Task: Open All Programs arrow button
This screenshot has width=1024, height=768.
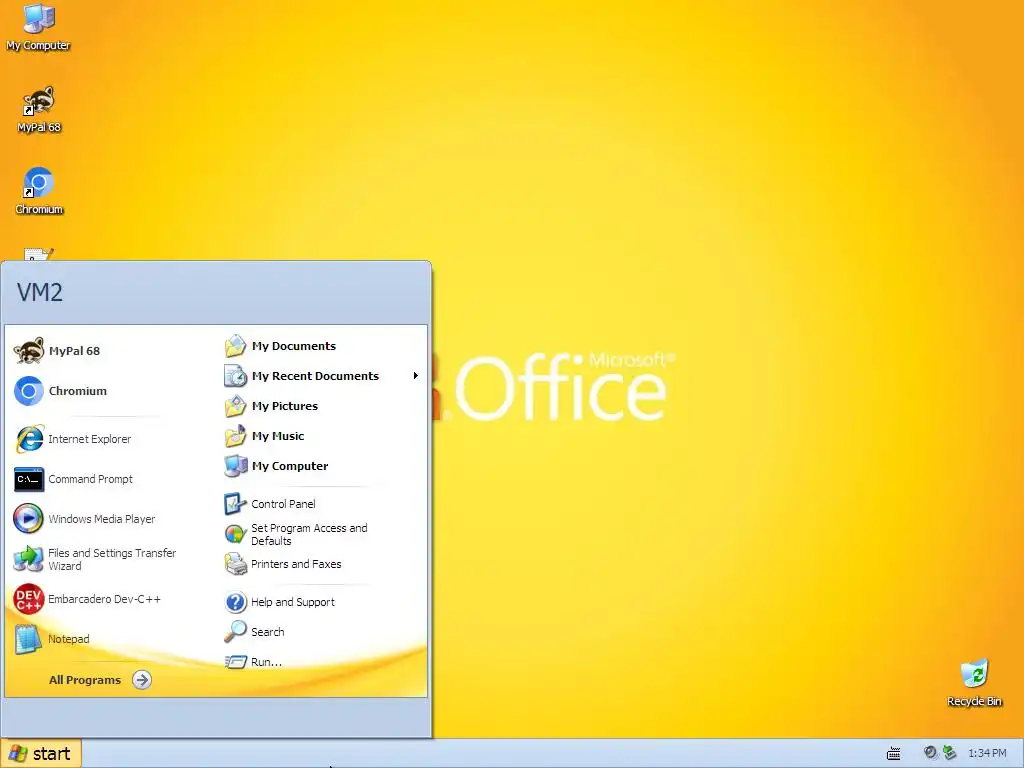Action: 142,680
